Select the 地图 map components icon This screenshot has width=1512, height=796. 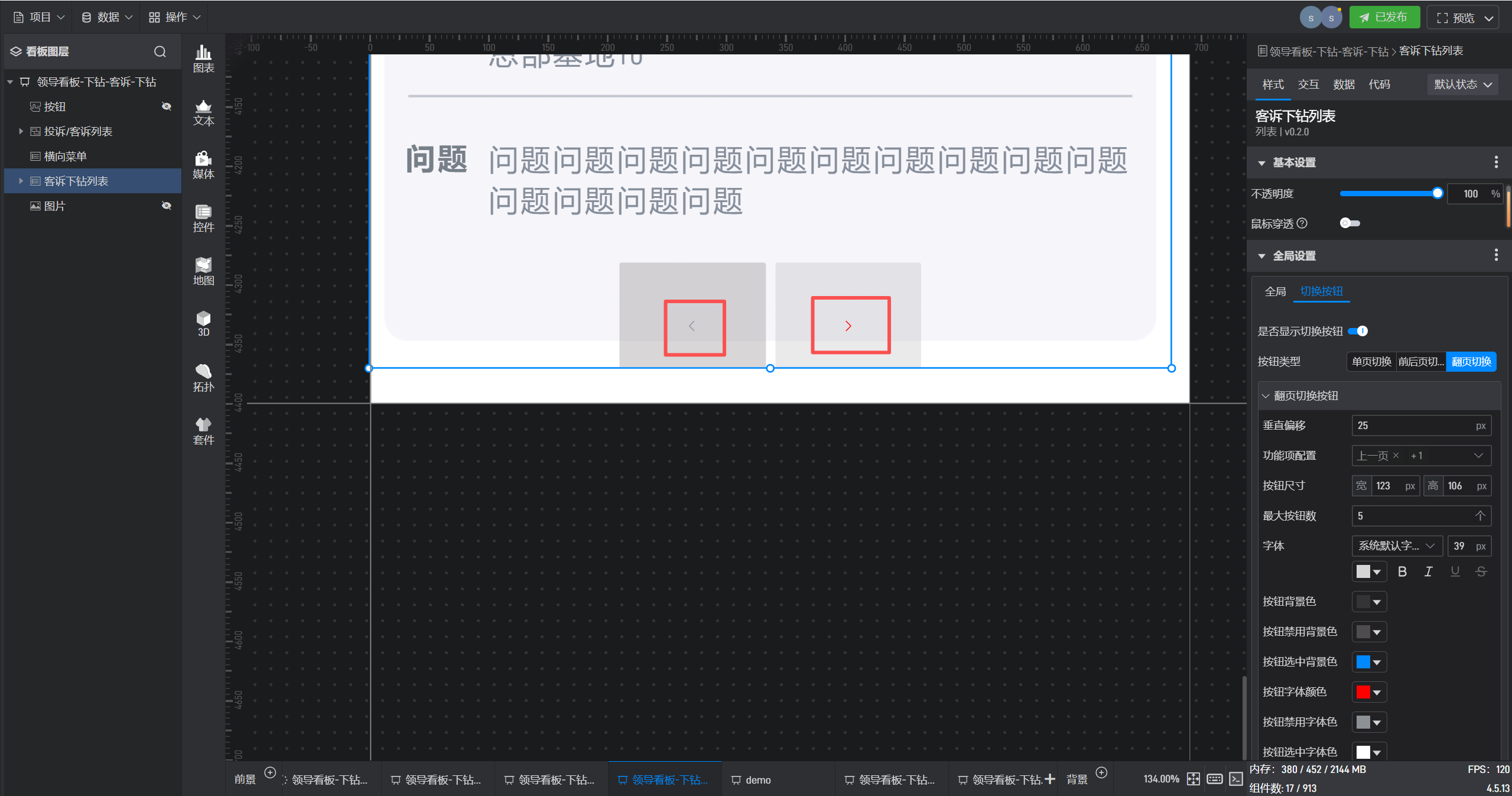pyautogui.click(x=203, y=272)
